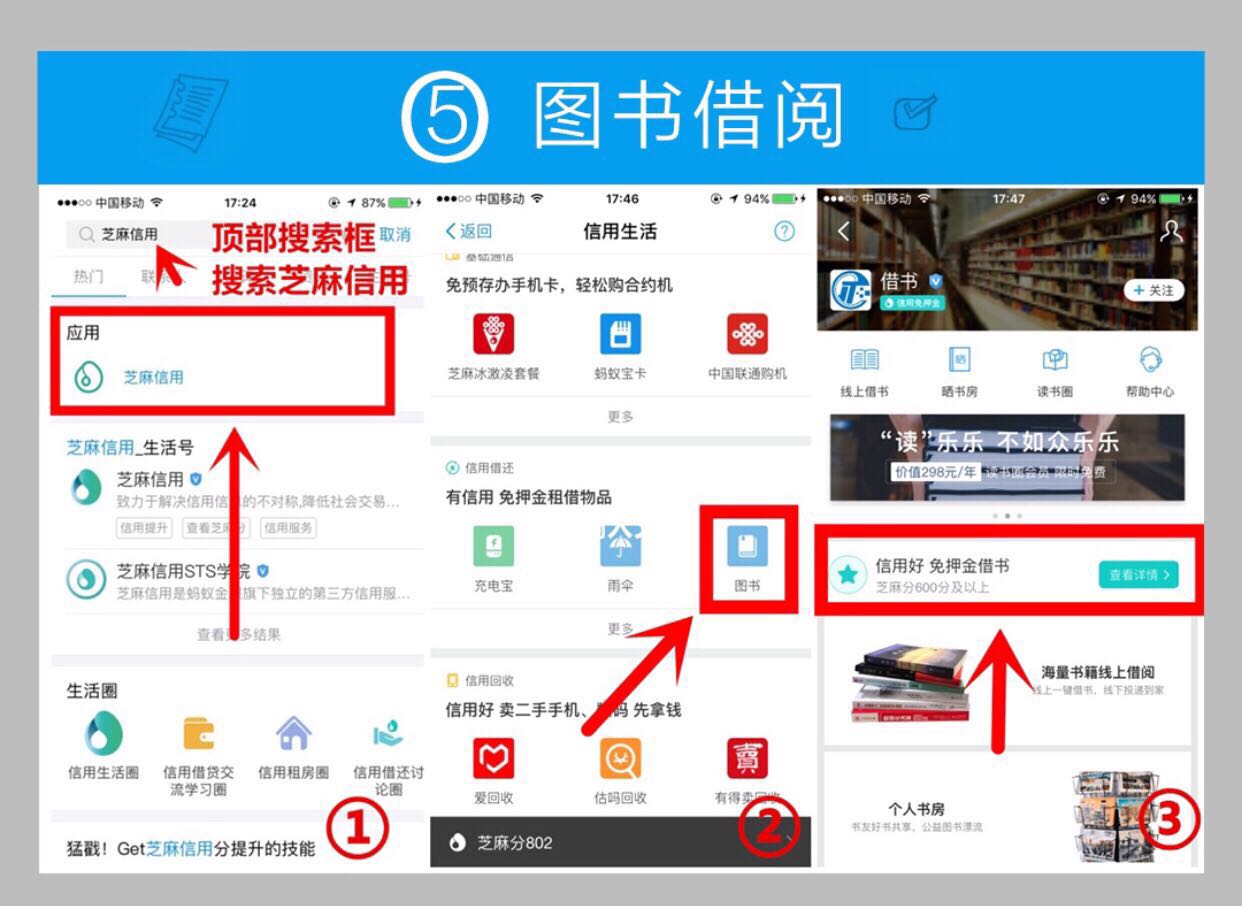The height and width of the screenshot is (906, 1242).
Task: Open the user profile icon
Action: coord(1170,231)
